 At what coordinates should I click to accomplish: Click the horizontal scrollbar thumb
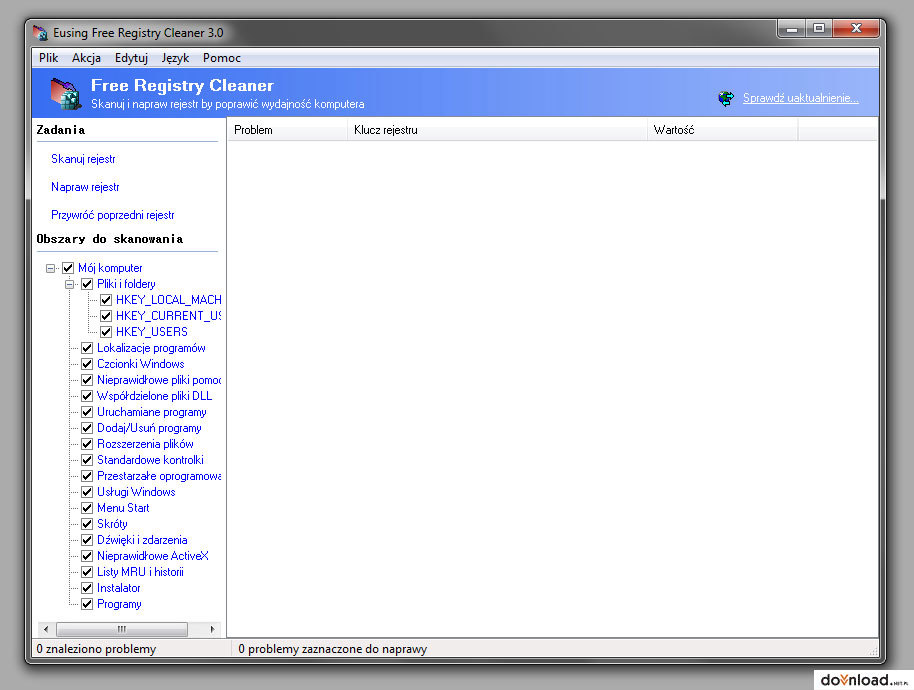pyautogui.click(x=122, y=629)
